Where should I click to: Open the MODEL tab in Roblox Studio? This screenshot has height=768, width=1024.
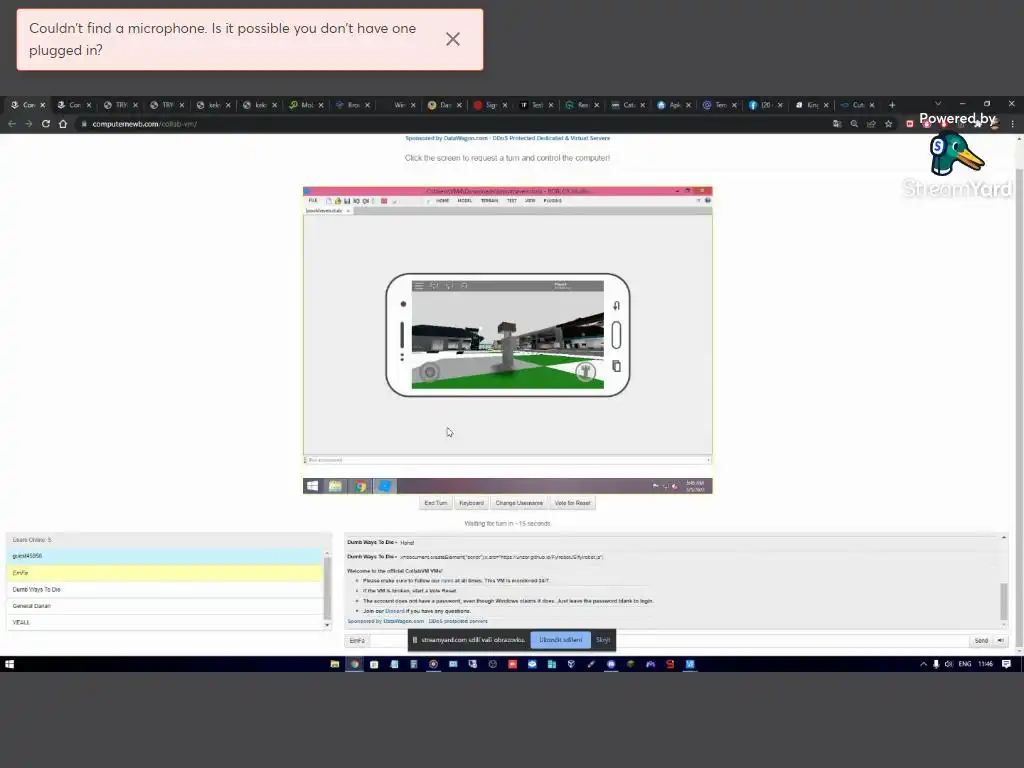pos(464,200)
